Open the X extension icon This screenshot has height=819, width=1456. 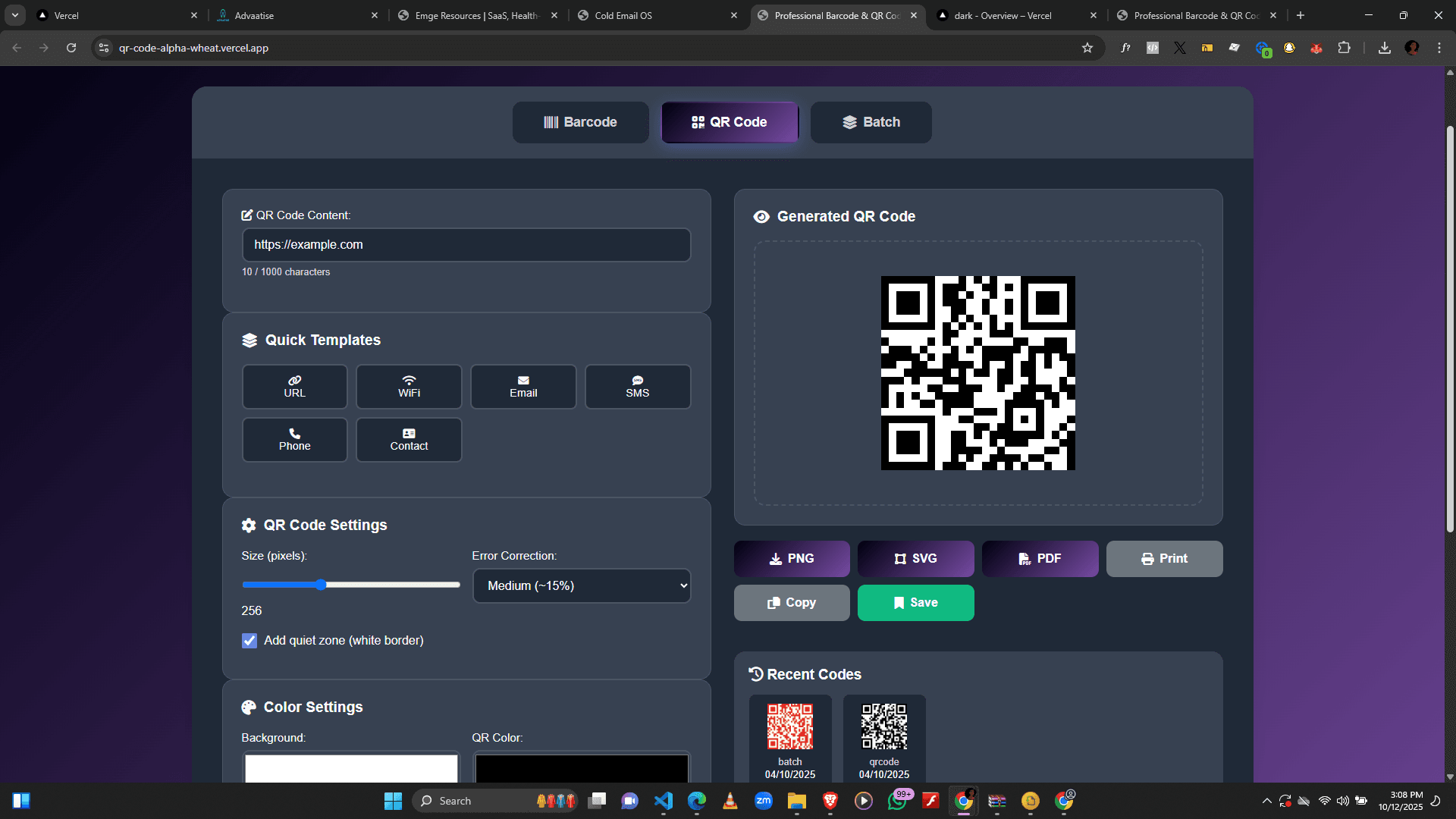tap(1180, 48)
